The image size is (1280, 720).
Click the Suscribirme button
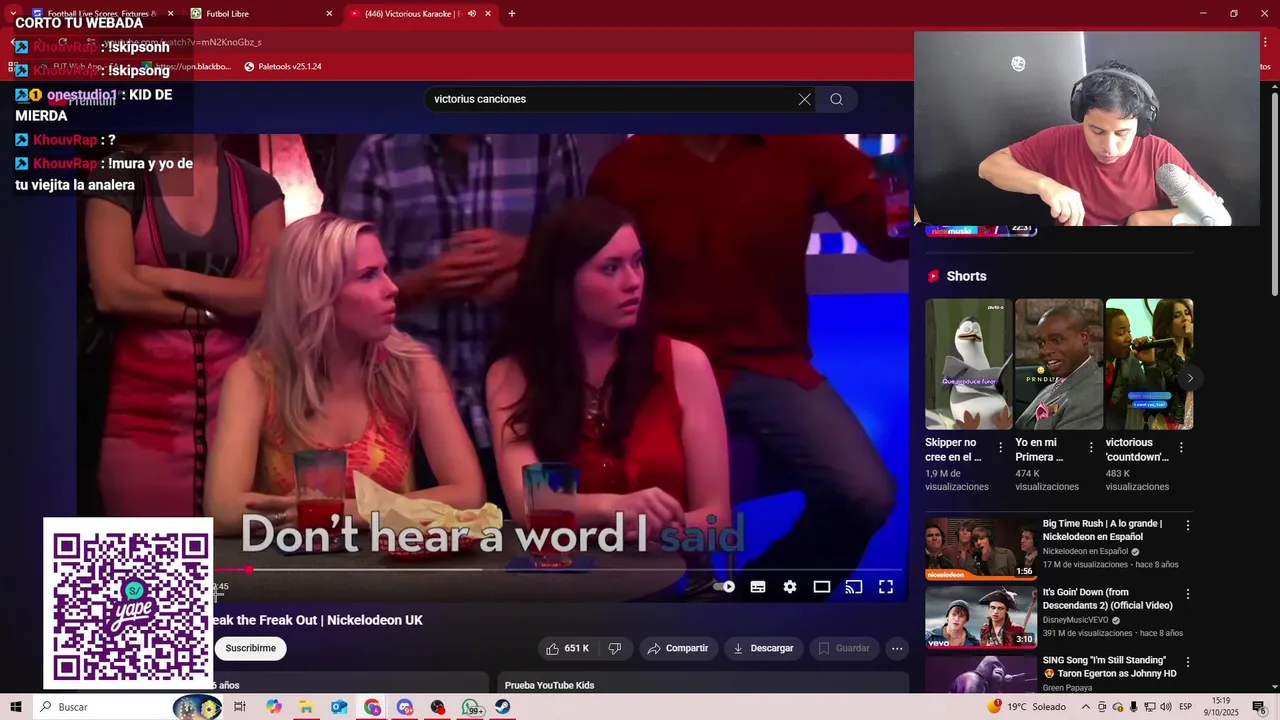click(250, 648)
